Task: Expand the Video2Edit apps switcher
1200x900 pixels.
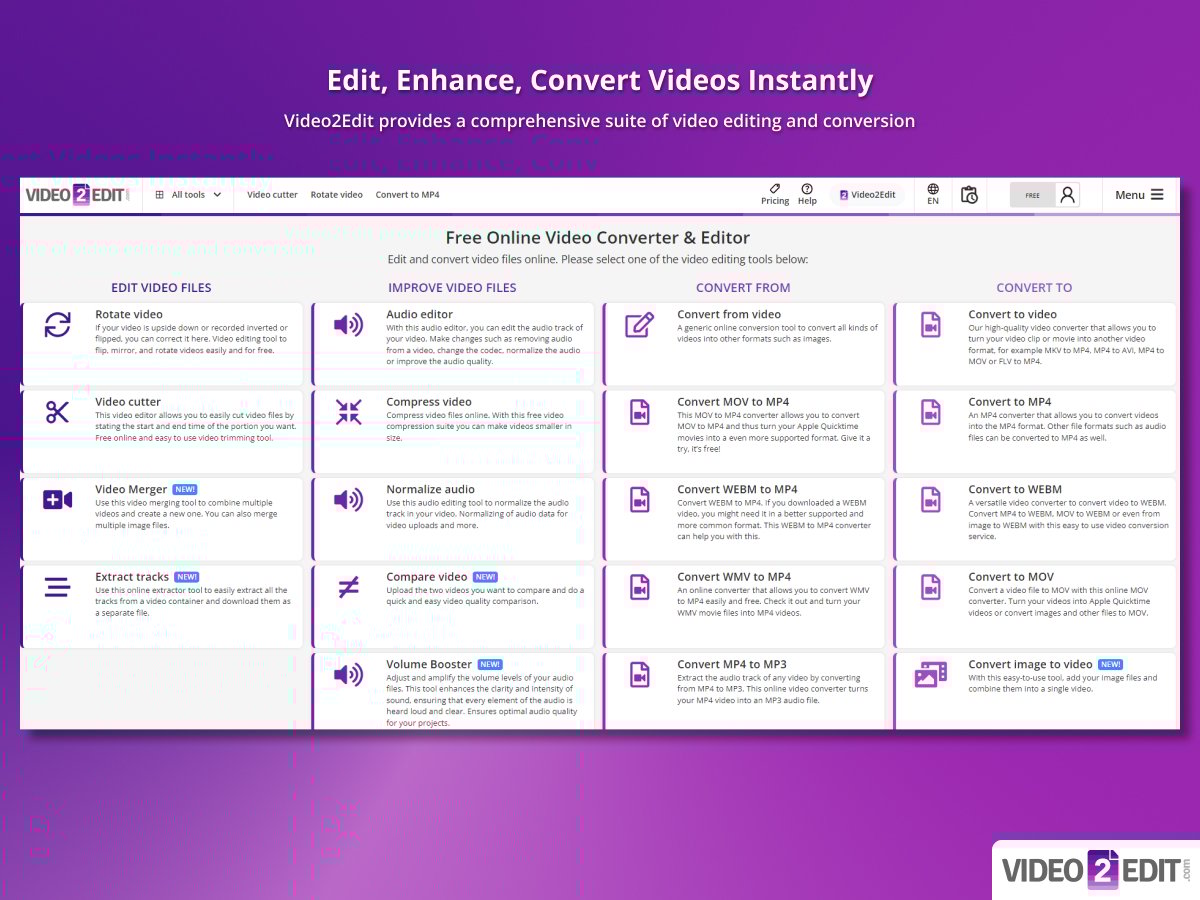Action: coord(866,194)
